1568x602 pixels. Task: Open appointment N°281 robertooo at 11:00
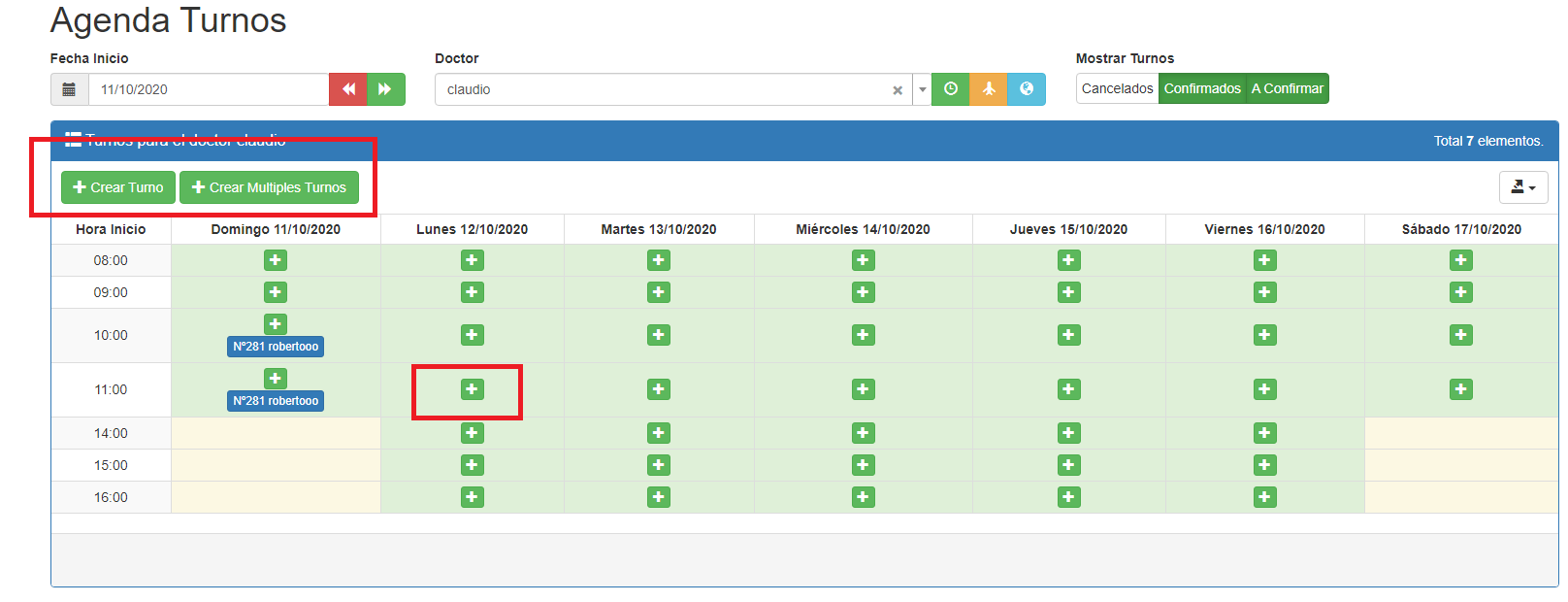[276, 401]
